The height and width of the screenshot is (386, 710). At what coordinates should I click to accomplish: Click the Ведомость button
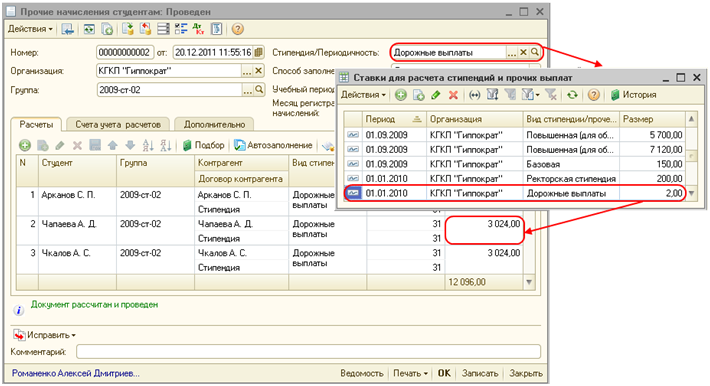point(361,373)
